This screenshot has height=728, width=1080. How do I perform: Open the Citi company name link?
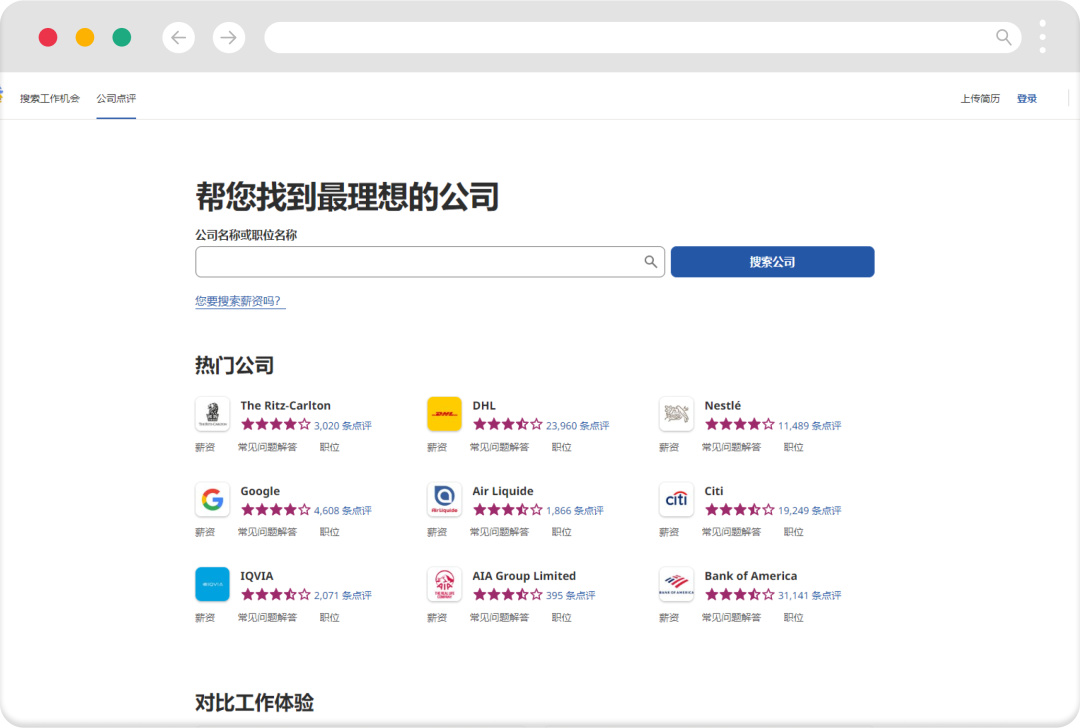pos(714,491)
